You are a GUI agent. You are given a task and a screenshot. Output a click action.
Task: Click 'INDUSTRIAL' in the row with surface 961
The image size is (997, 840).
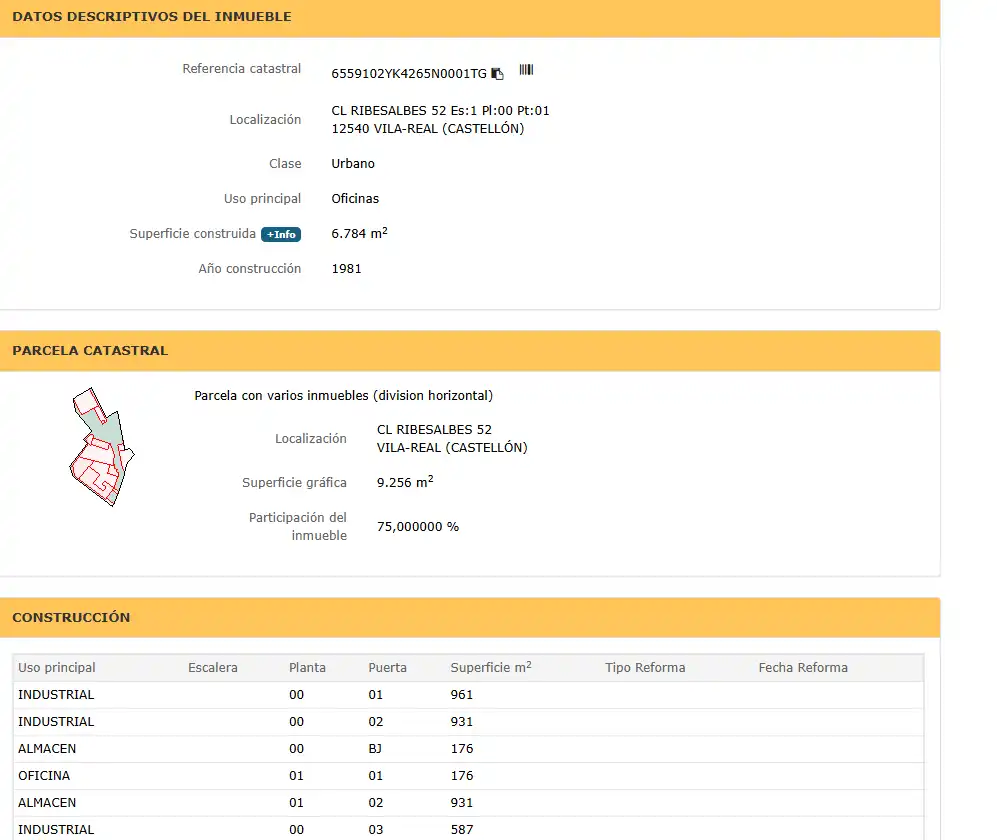point(56,695)
